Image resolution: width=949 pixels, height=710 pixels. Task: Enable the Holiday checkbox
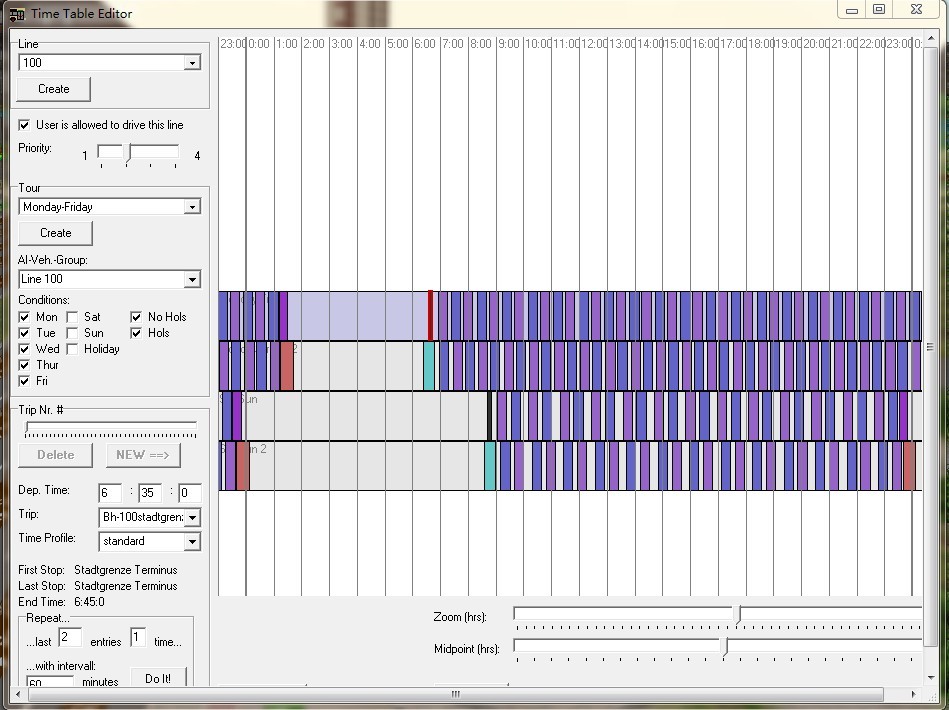pyautogui.click(x=73, y=349)
